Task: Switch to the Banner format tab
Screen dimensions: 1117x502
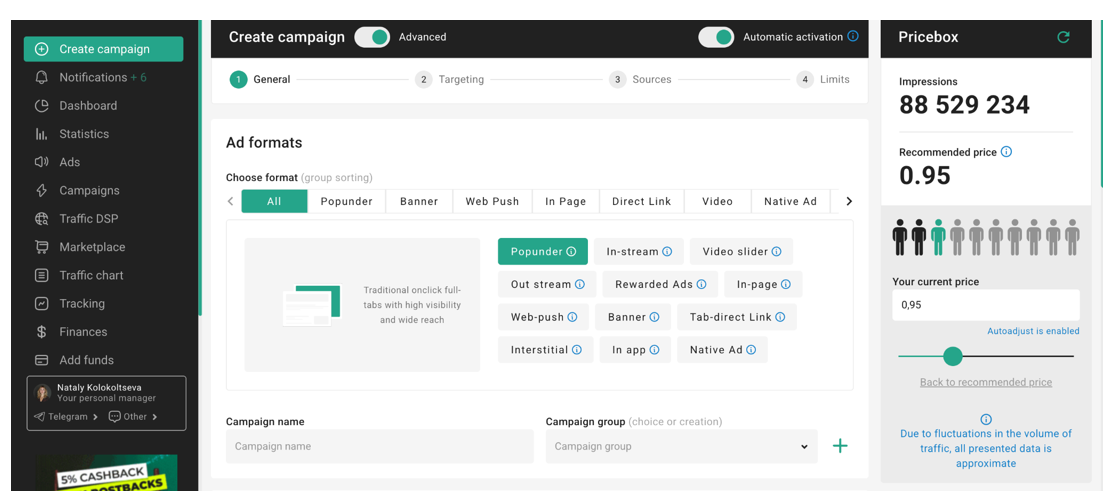Action: (419, 201)
